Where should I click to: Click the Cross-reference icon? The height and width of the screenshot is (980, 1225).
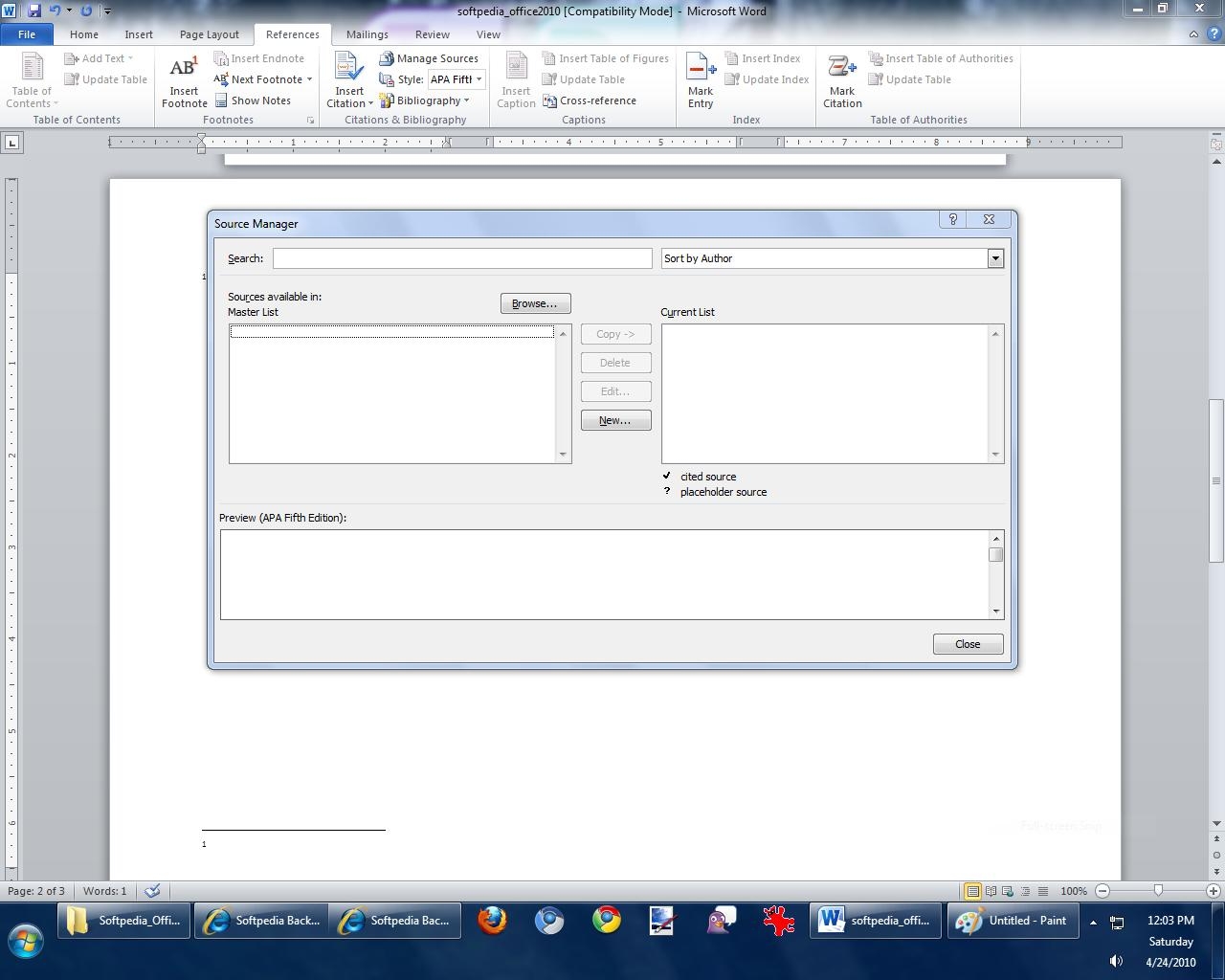click(550, 100)
